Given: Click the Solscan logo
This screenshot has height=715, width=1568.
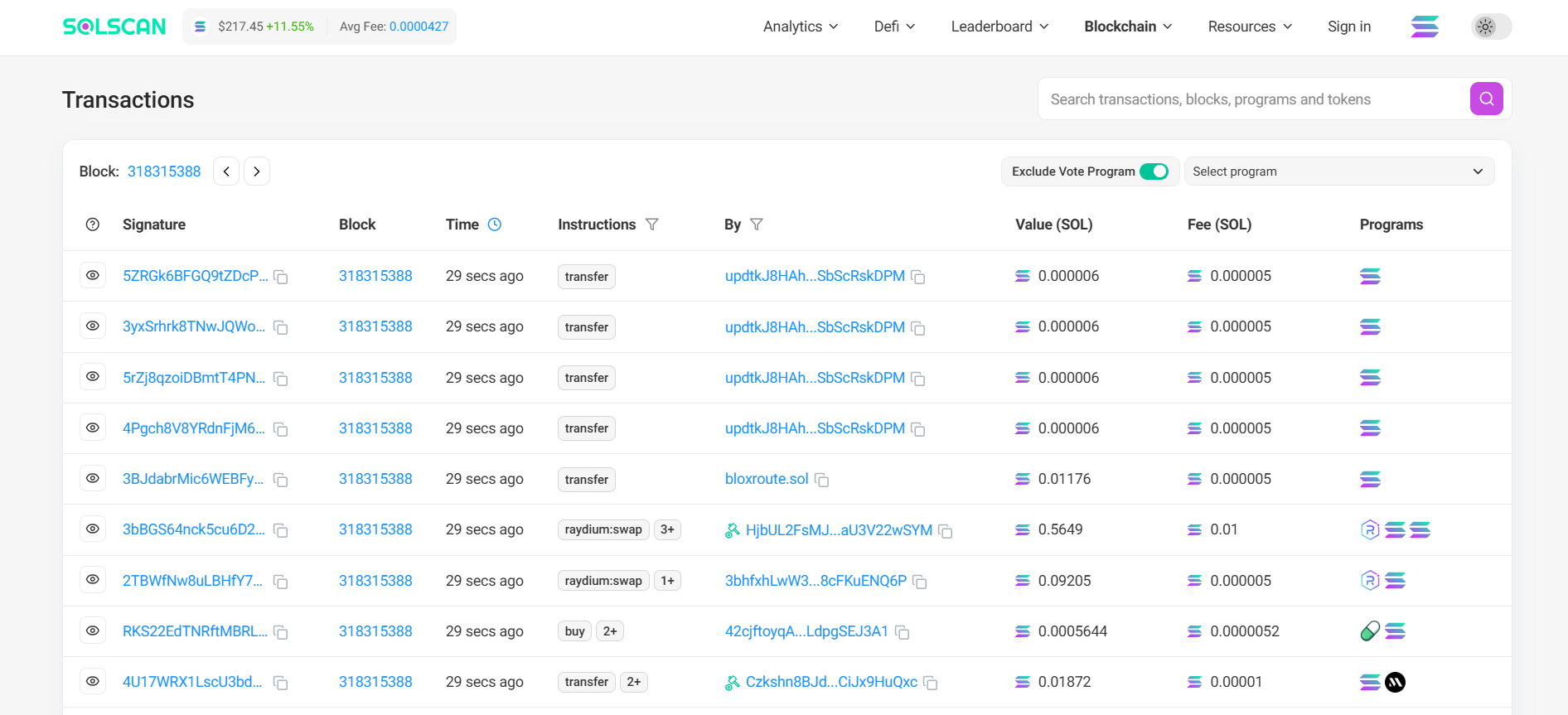Looking at the screenshot, I should point(114,27).
